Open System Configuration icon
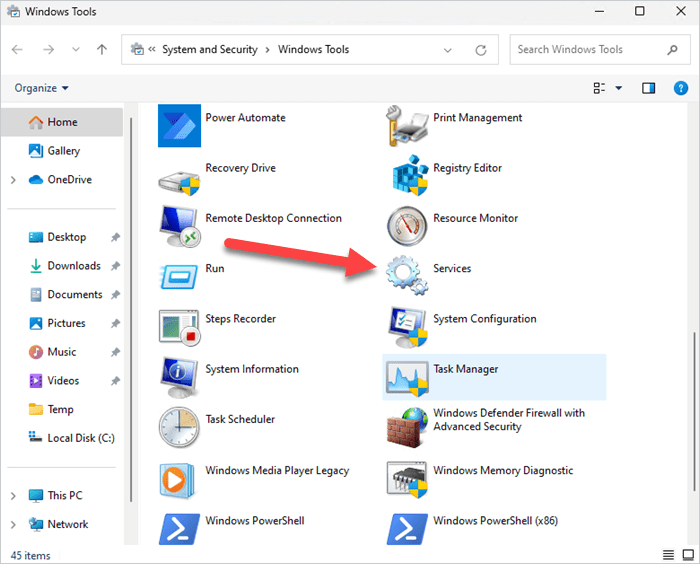Viewport: 700px width, 564px height. point(408,327)
